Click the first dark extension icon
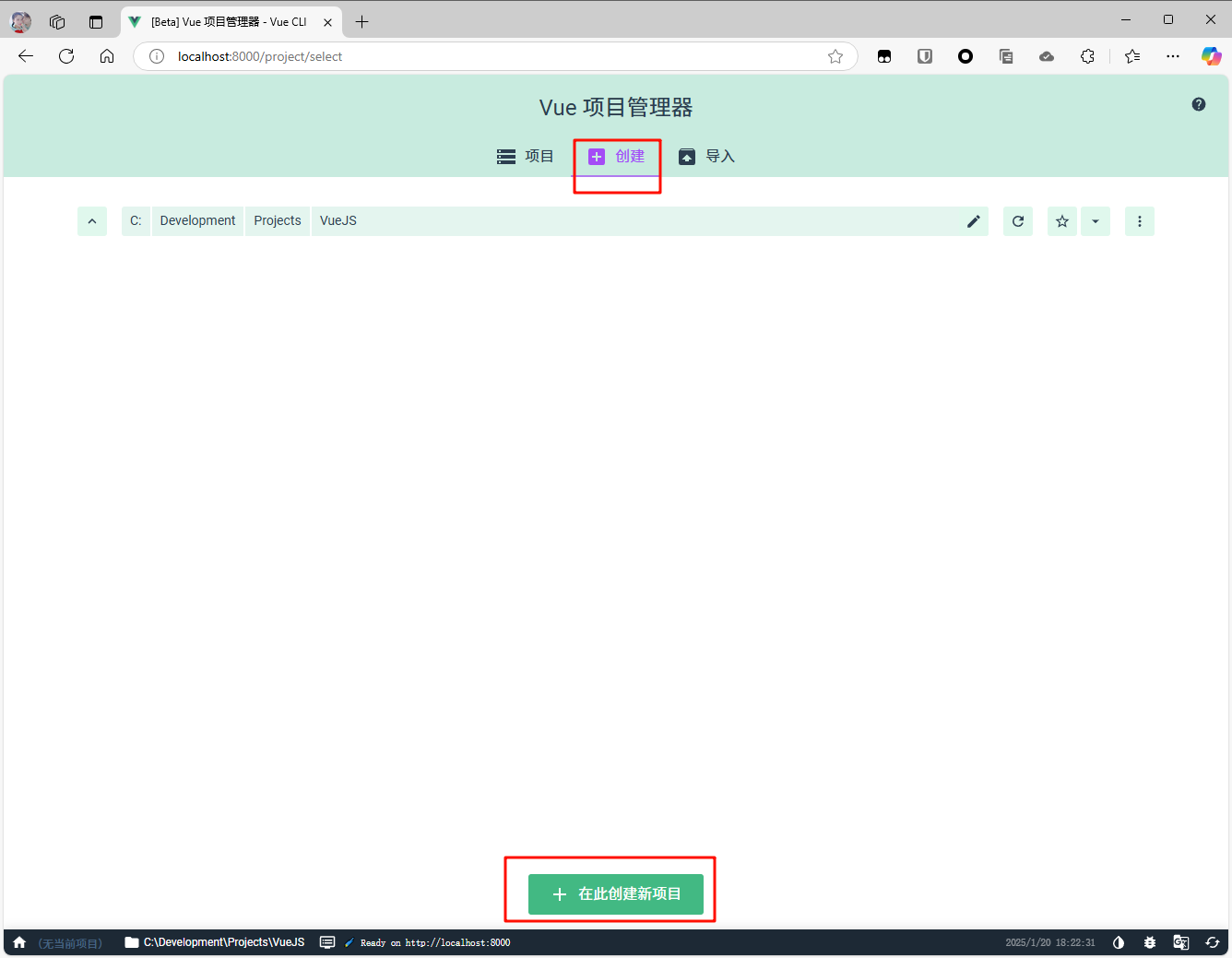Image resolution: width=1232 pixels, height=958 pixels. (884, 56)
